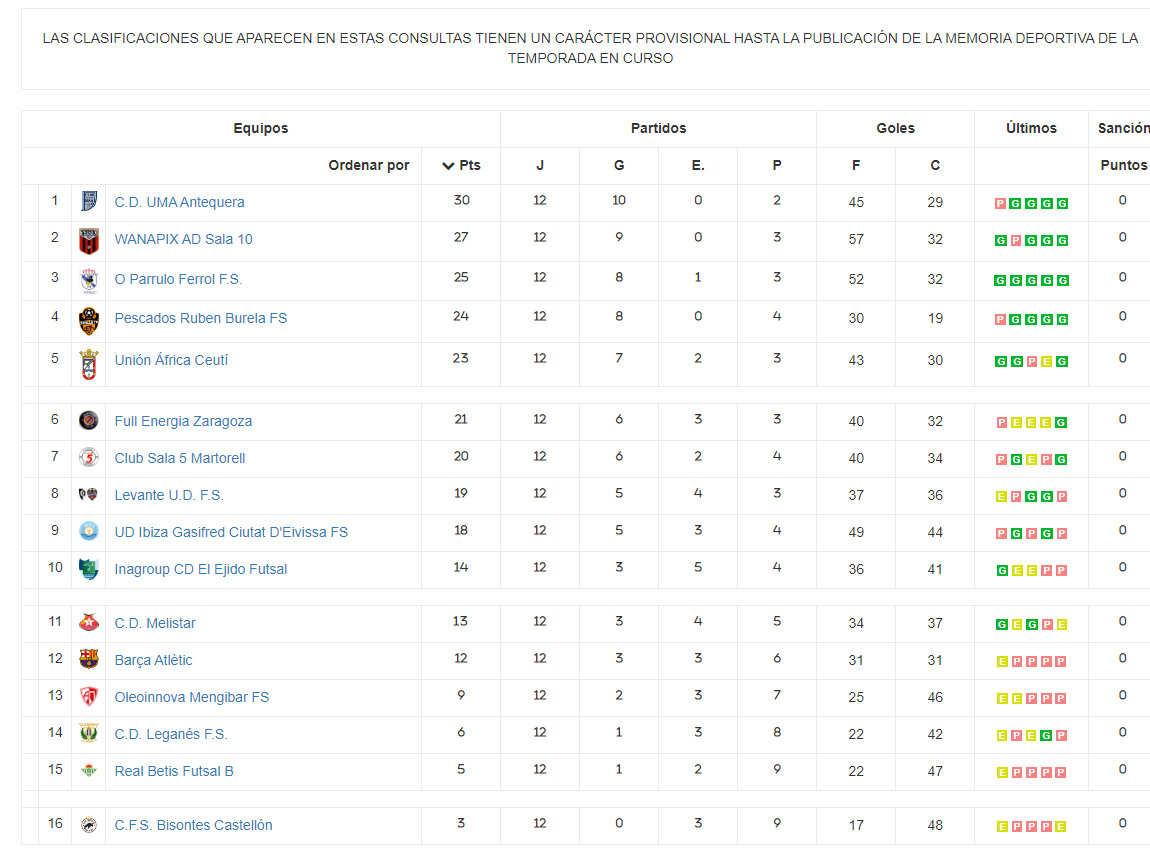1150x853 pixels.
Task: Sort by the G wins column header
Action: [x=619, y=165]
